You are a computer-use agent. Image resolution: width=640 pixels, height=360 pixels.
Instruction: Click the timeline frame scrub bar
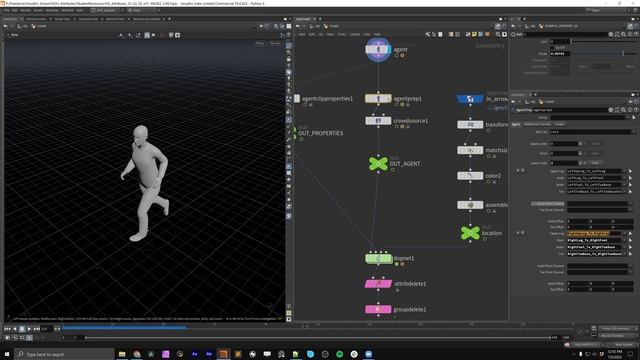(x=317, y=327)
